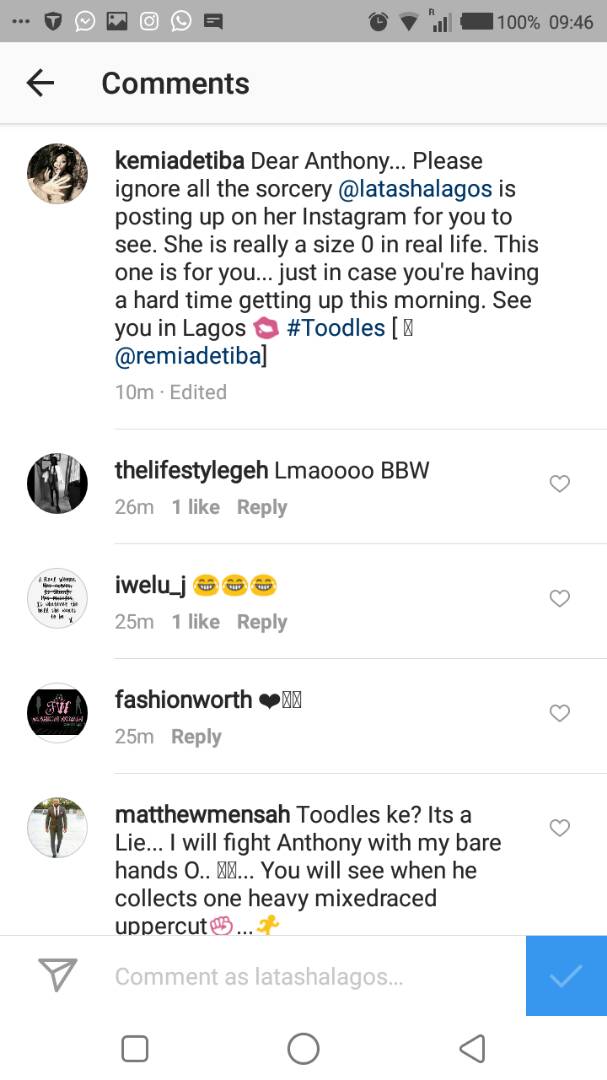
Task: Tap the #Toodles hashtag
Action: coord(335,329)
